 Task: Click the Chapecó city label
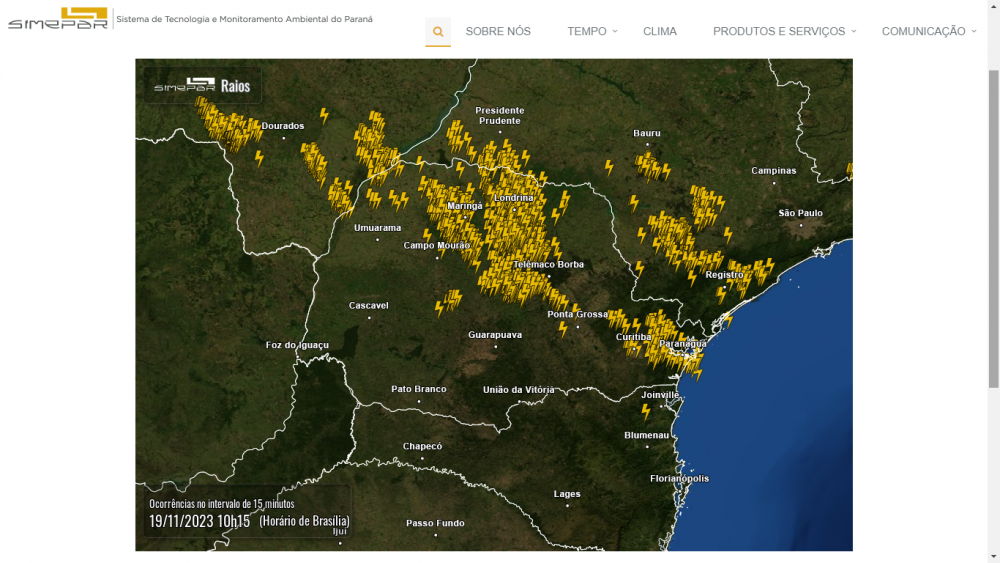(x=422, y=446)
